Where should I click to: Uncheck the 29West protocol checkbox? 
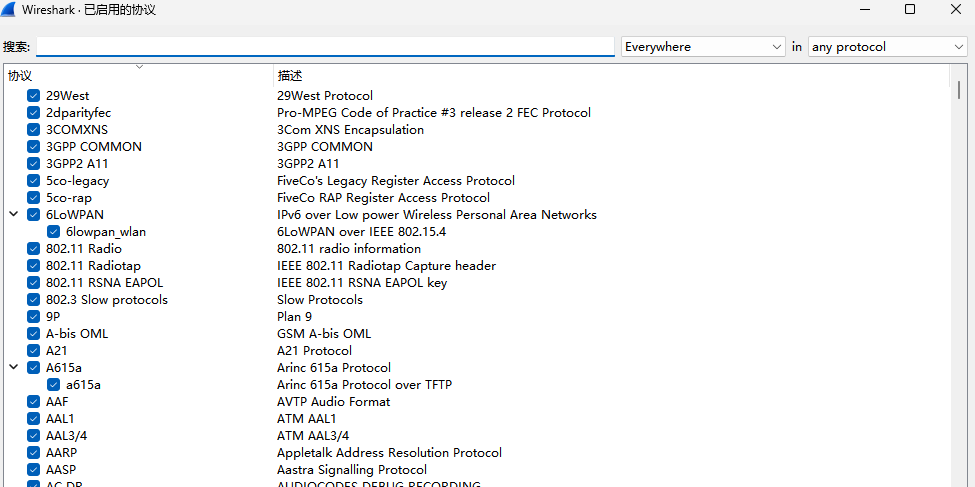click(34, 96)
